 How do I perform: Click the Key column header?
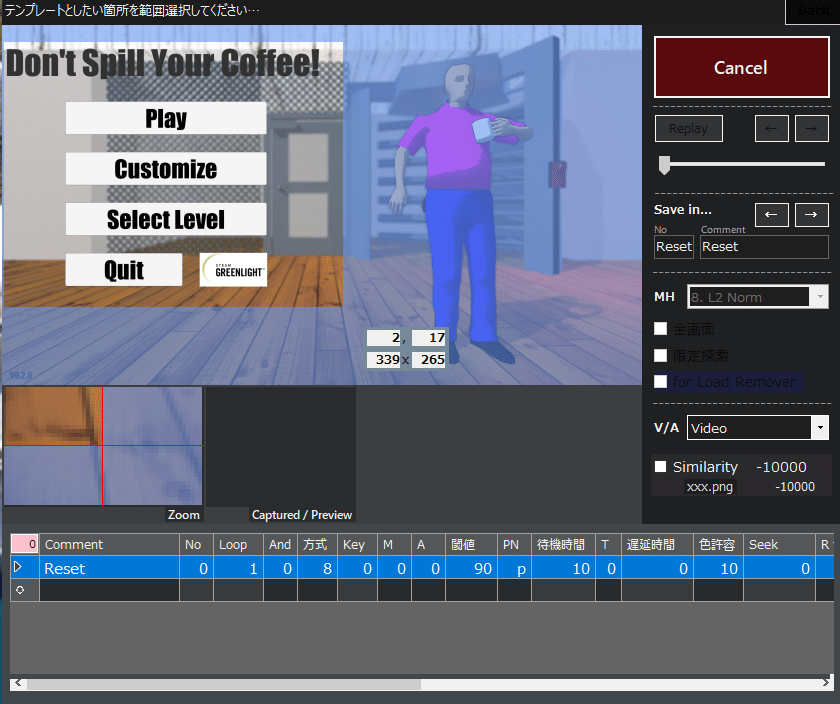pos(357,544)
